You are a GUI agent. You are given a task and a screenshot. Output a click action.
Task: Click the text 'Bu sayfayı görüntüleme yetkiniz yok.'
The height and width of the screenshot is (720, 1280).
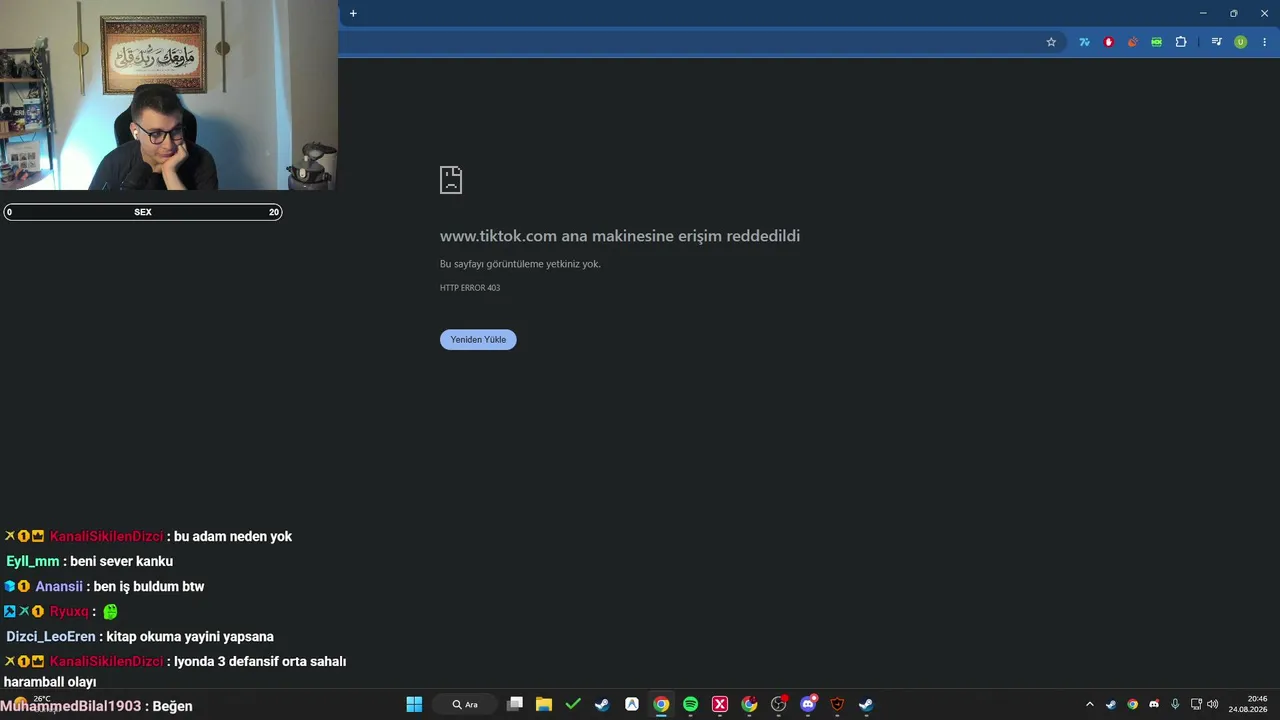(x=520, y=264)
